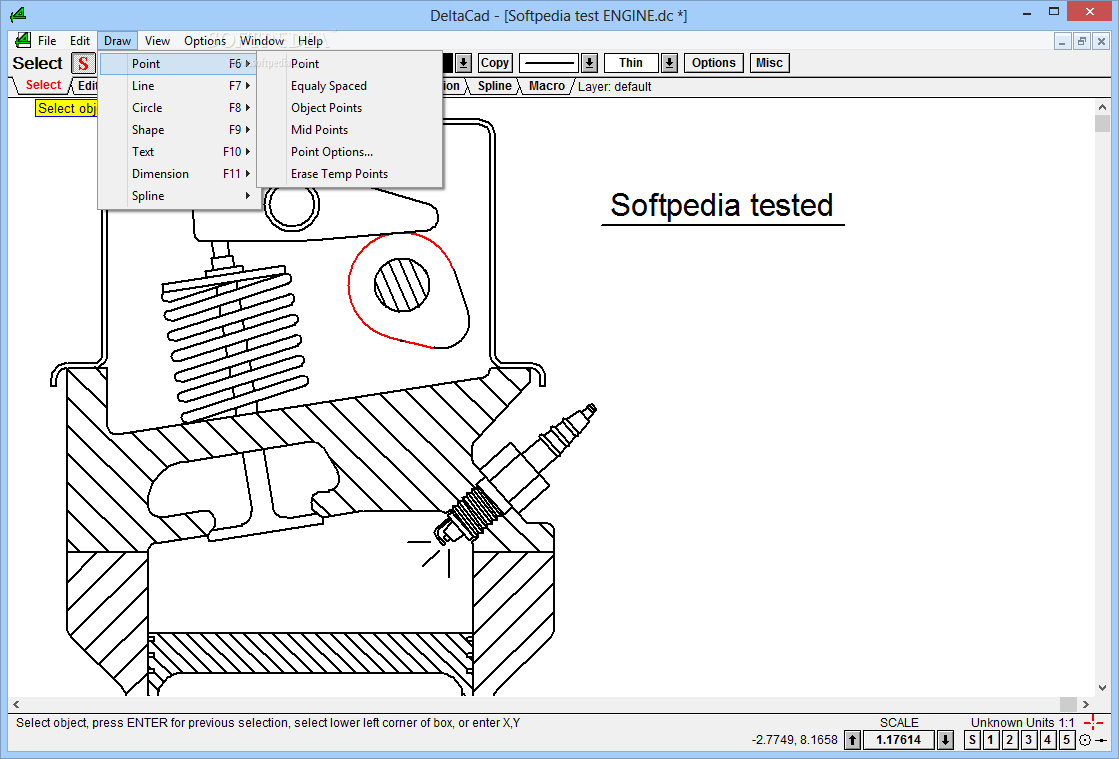Image resolution: width=1119 pixels, height=759 pixels.
Task: Click the scale value 1.17614 field
Action: (x=898, y=740)
